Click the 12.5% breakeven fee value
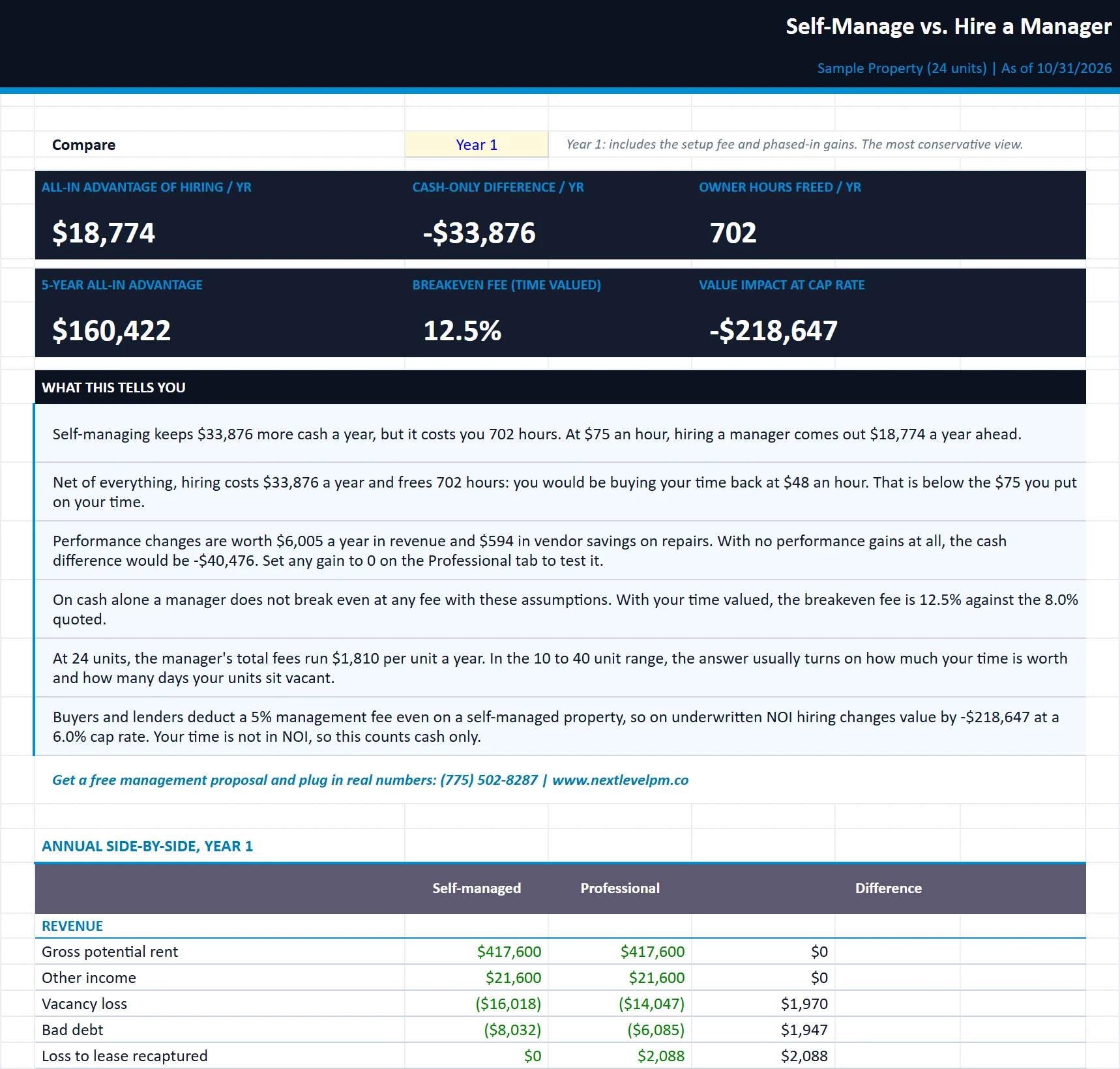1120x1069 pixels. pyautogui.click(x=462, y=330)
